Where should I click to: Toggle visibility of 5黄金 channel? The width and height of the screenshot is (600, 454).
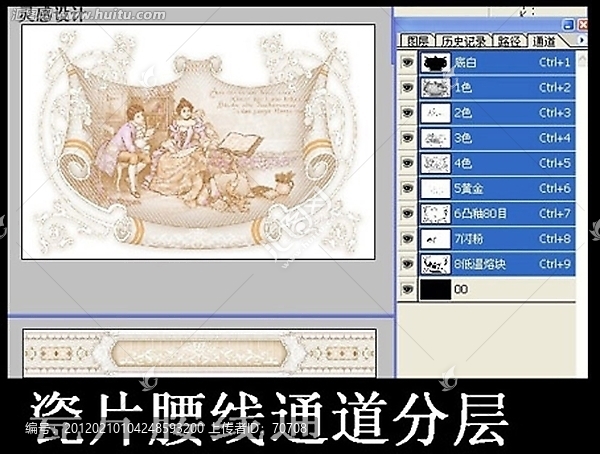pyautogui.click(x=408, y=188)
